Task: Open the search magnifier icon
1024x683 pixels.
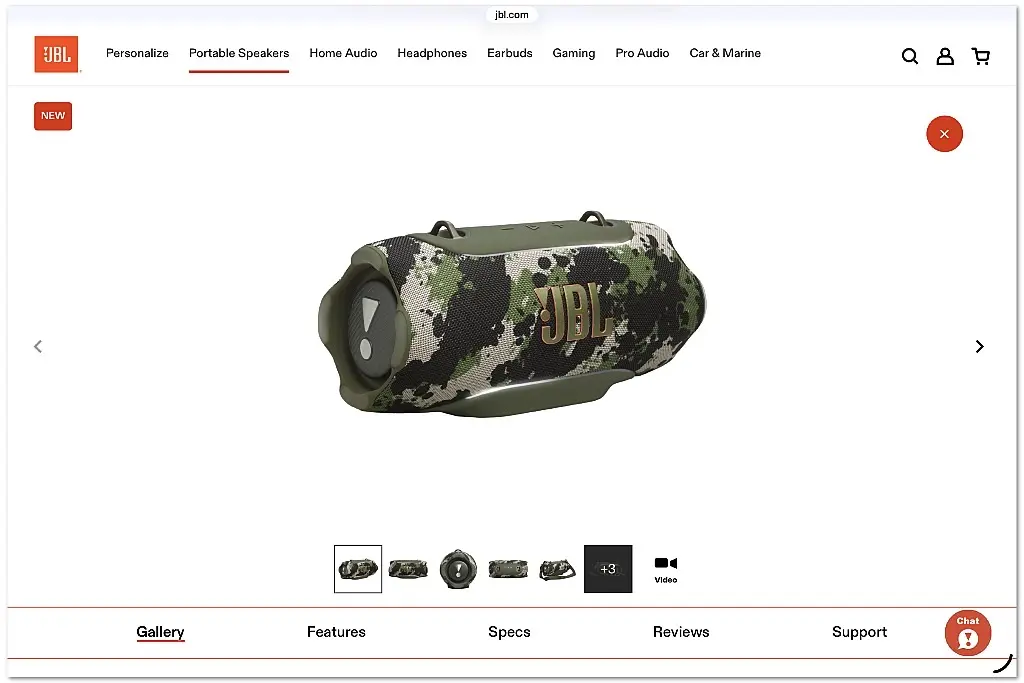Action: click(x=910, y=56)
